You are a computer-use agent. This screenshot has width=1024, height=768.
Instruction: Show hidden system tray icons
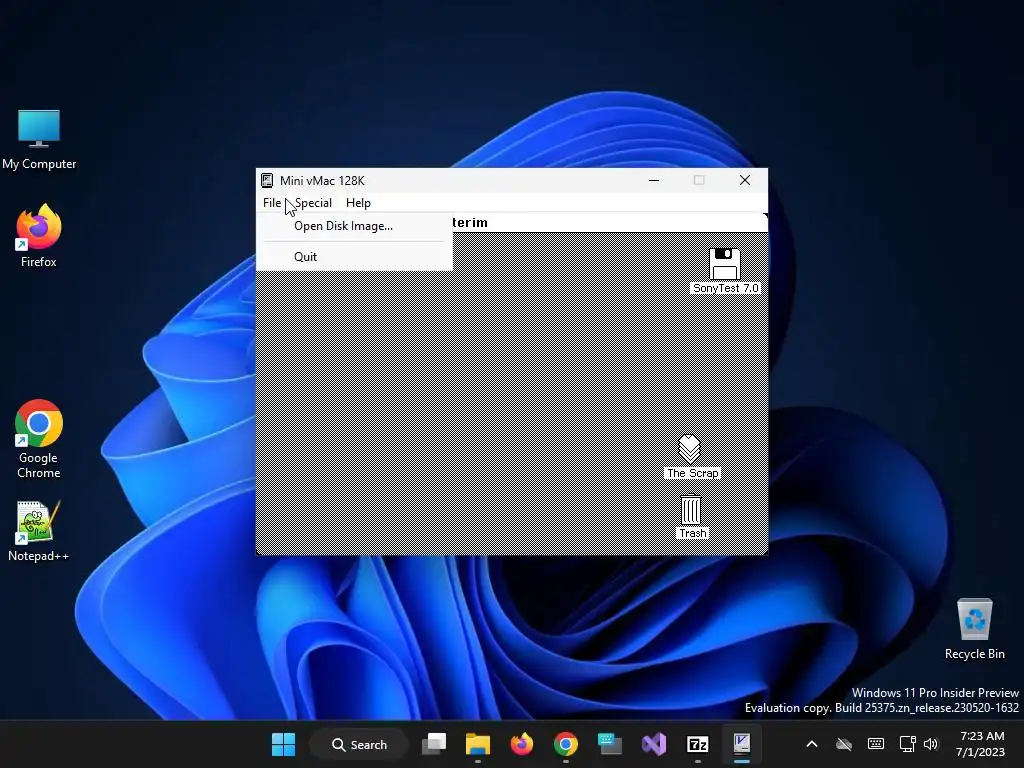point(812,744)
